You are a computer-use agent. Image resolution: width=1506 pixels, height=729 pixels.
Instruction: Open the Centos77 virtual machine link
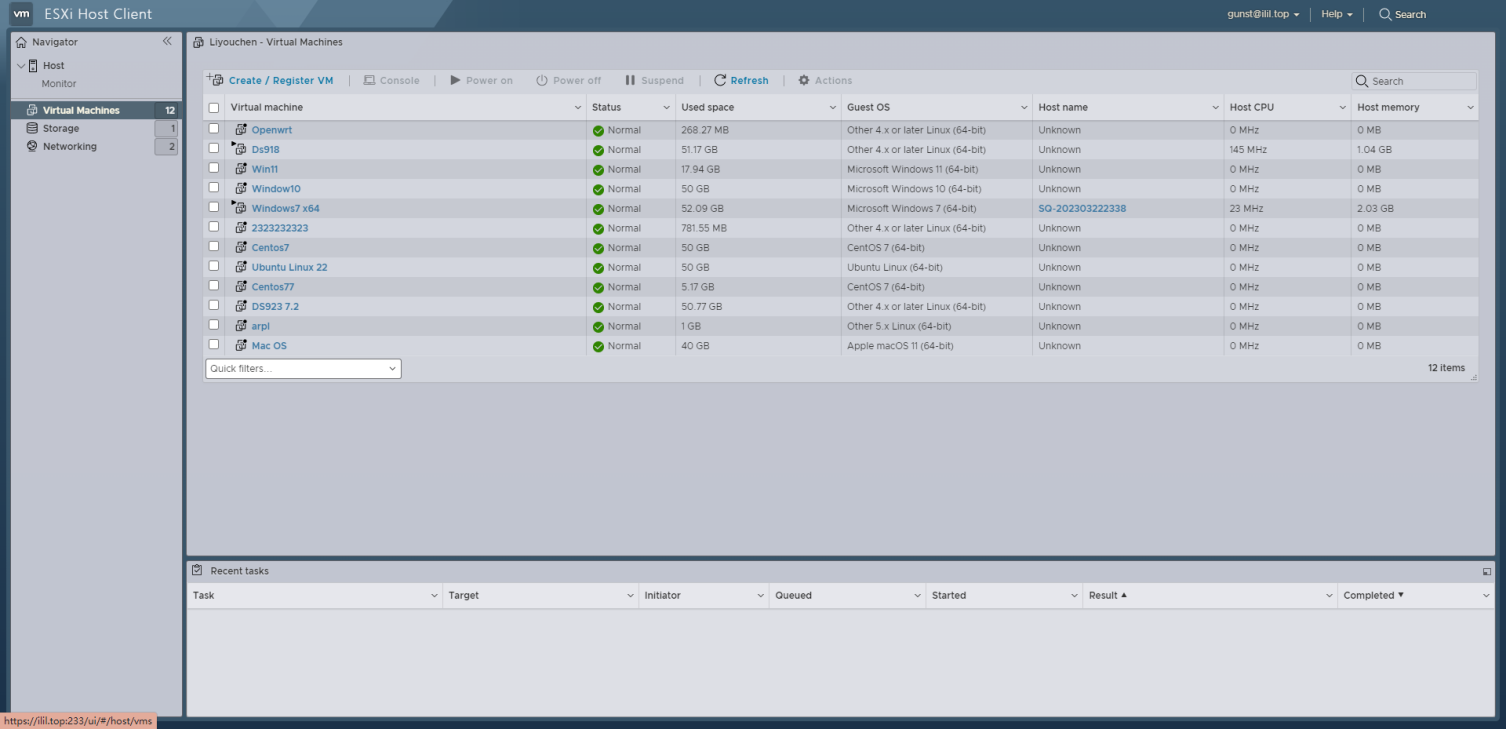(x=273, y=287)
